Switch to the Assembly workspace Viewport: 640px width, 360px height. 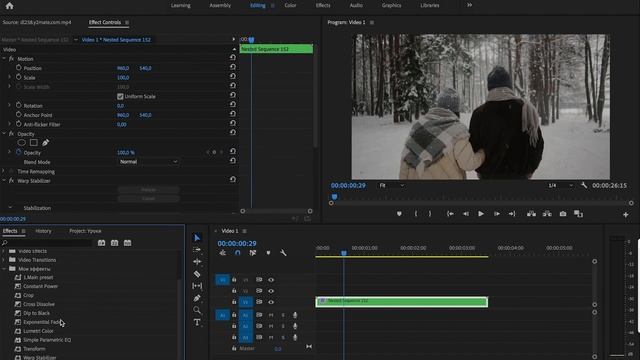[220, 5]
